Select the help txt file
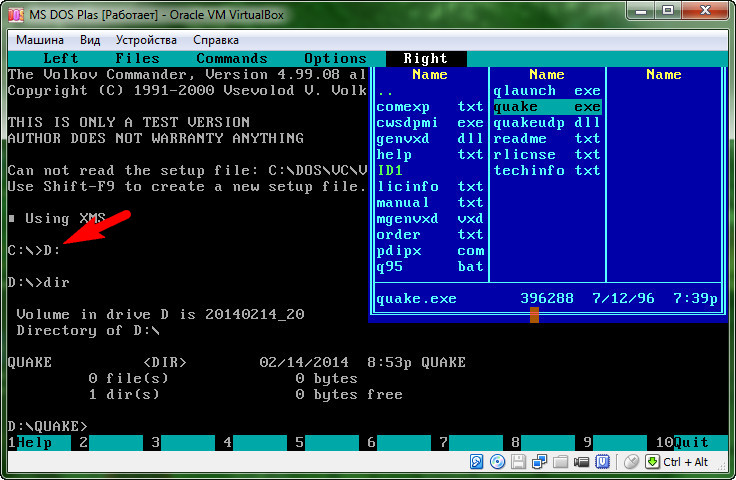Image resolution: width=736 pixels, height=480 pixels. (x=429, y=155)
